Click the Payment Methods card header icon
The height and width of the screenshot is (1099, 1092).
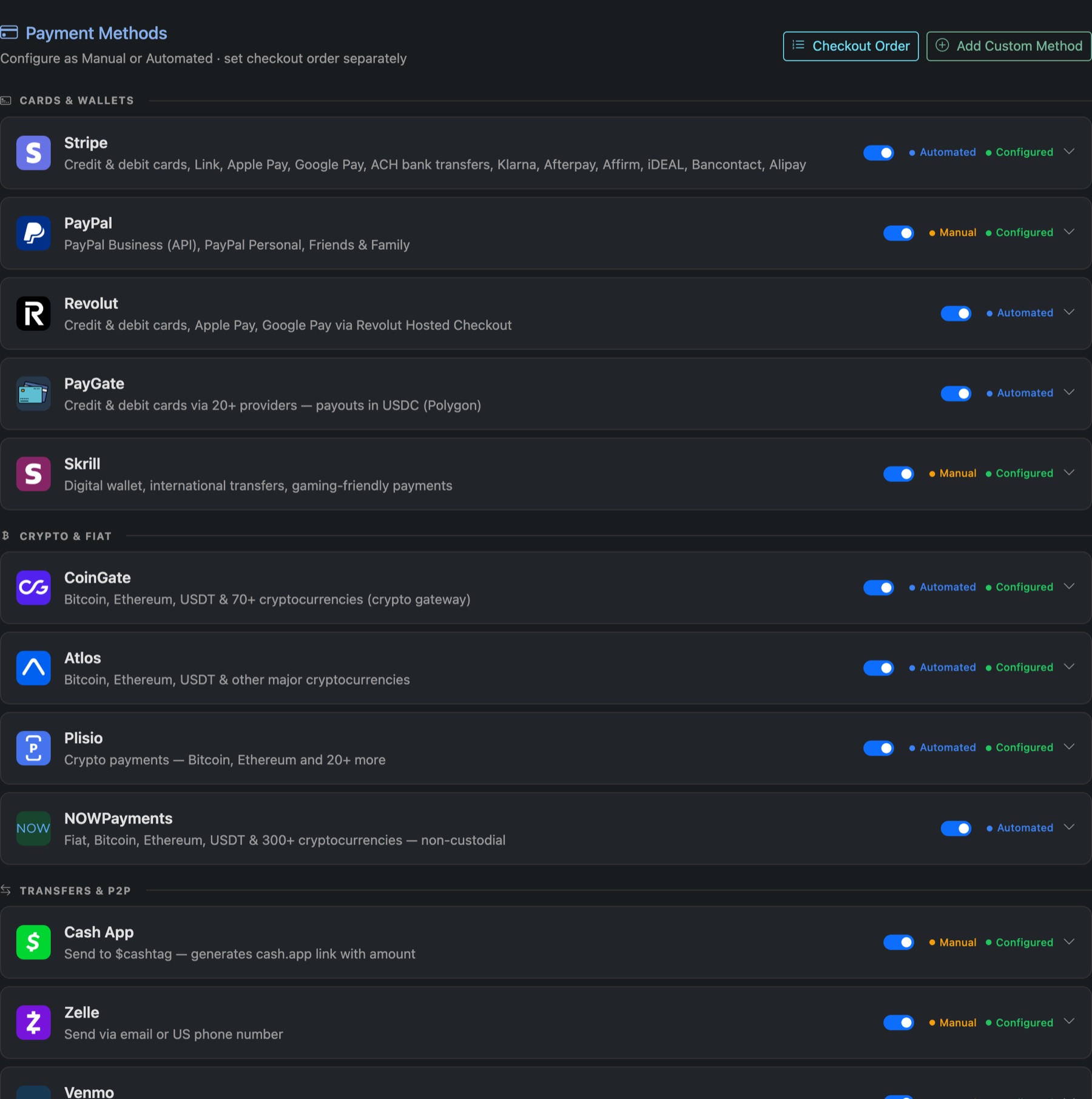coord(9,32)
